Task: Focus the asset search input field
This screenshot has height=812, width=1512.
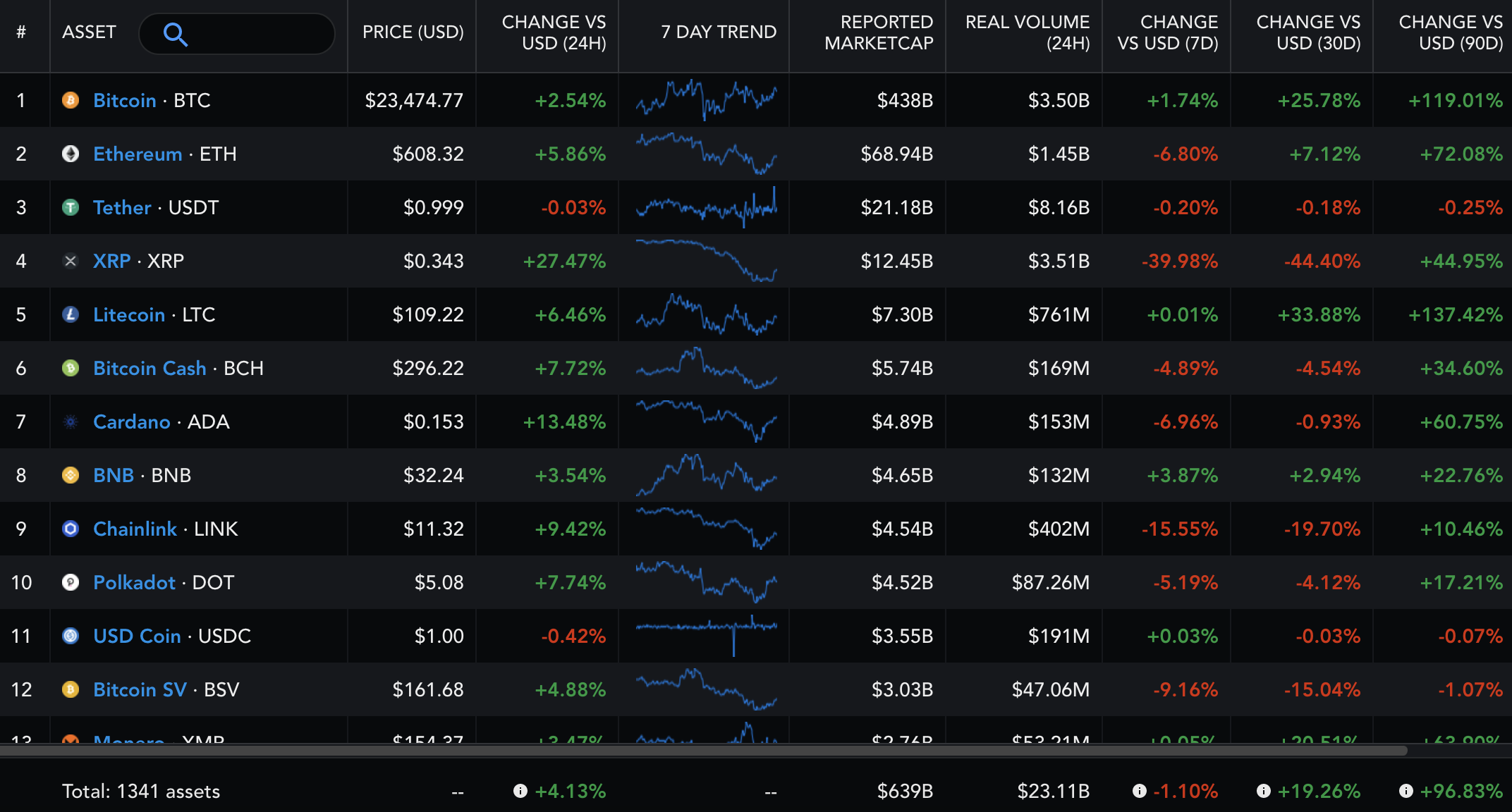Action: (x=237, y=34)
